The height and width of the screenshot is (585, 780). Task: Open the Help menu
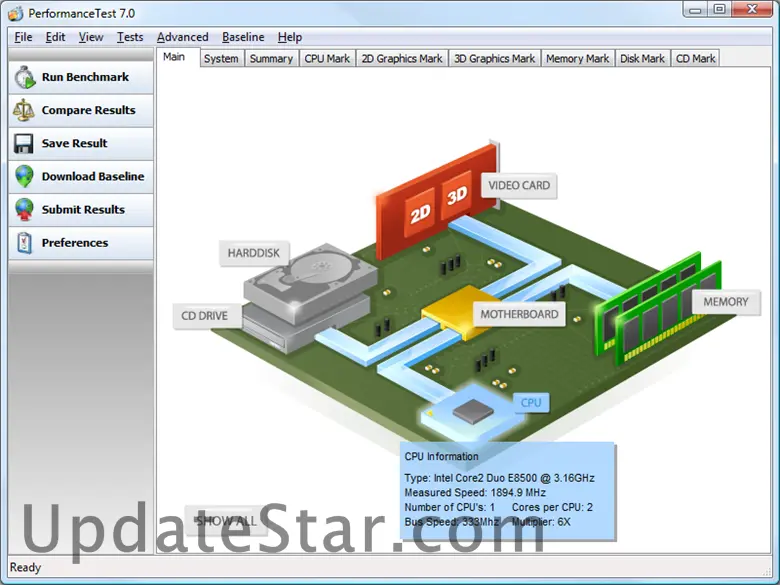click(290, 37)
